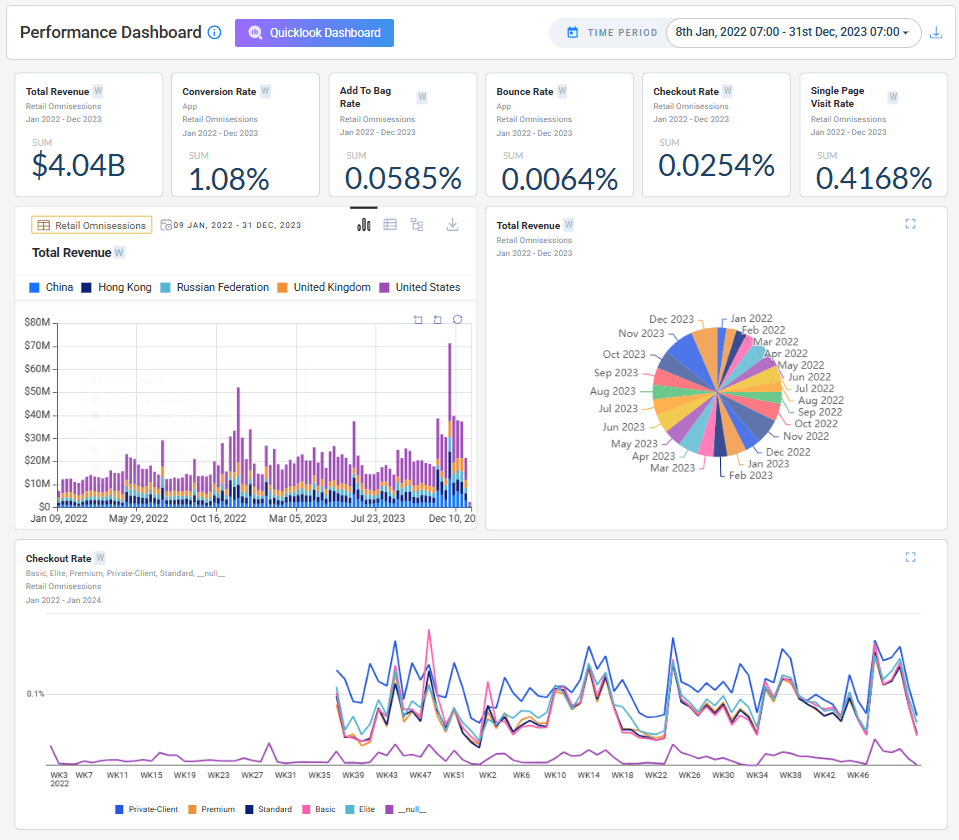The height and width of the screenshot is (840, 959).
Task: Click the tallest purple bar near Dec 2023
Action: (x=450, y=381)
